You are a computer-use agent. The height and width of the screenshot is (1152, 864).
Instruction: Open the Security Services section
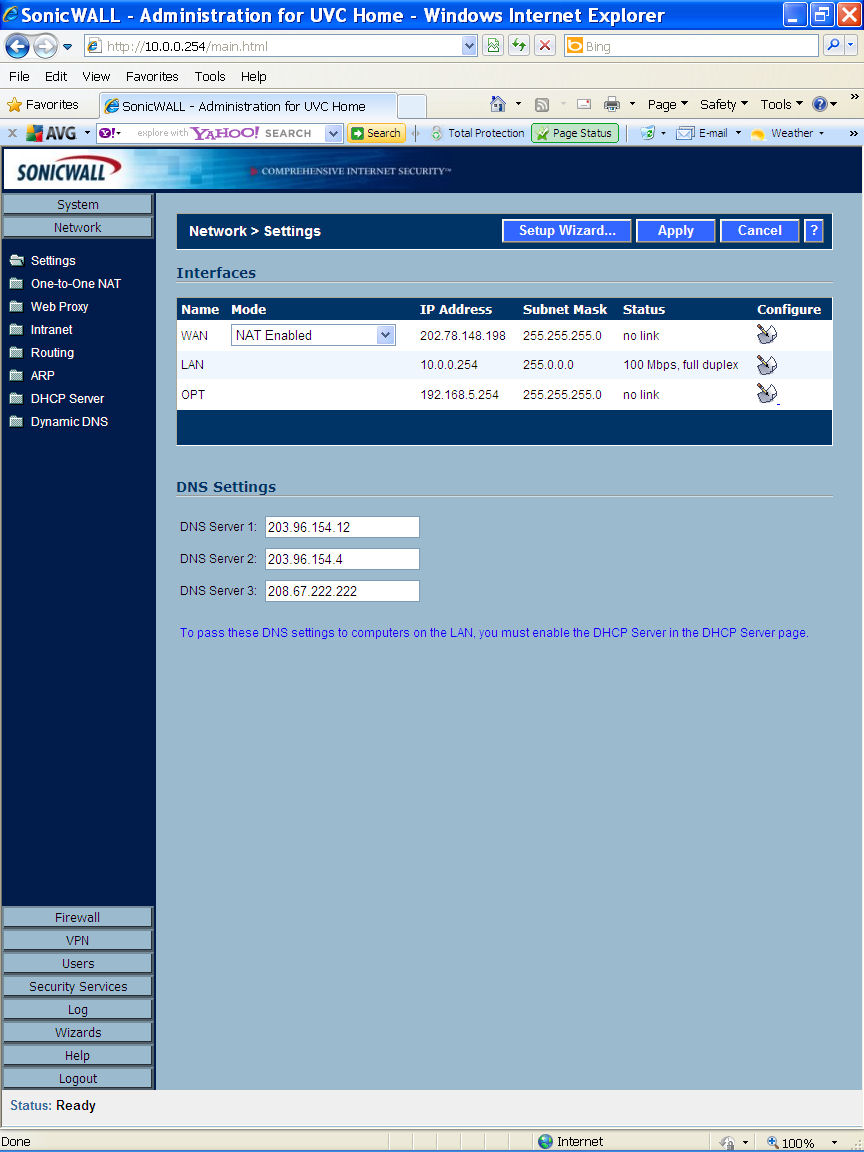coord(78,987)
